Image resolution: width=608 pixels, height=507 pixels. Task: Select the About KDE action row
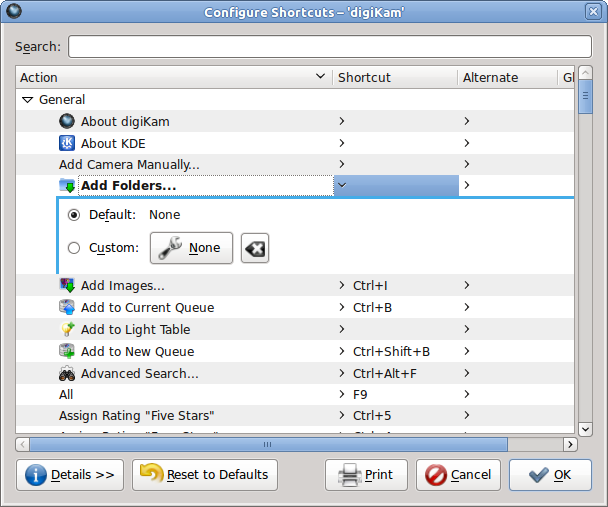pyautogui.click(x=295, y=143)
